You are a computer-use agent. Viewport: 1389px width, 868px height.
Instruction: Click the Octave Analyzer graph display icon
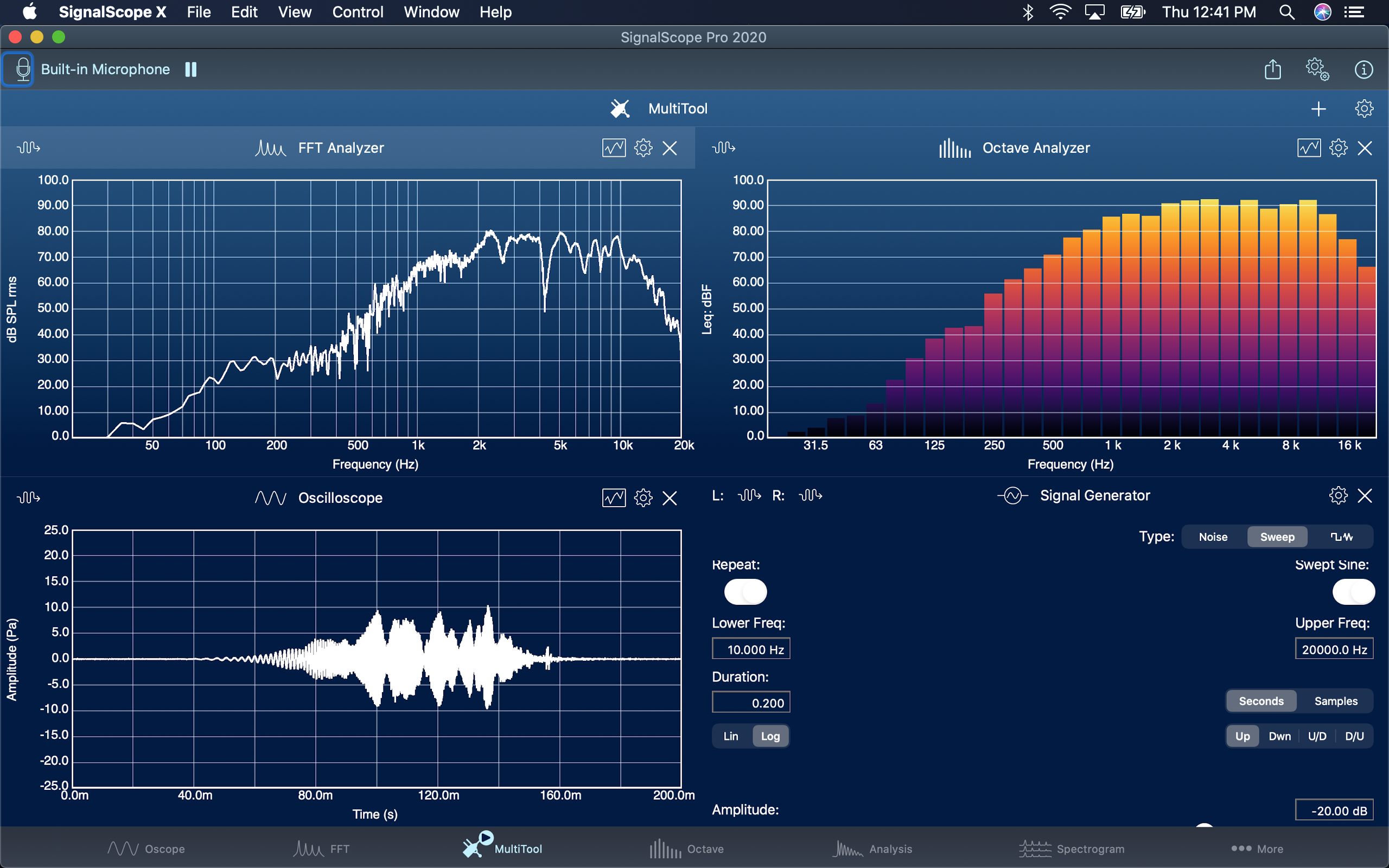pyautogui.click(x=1308, y=148)
